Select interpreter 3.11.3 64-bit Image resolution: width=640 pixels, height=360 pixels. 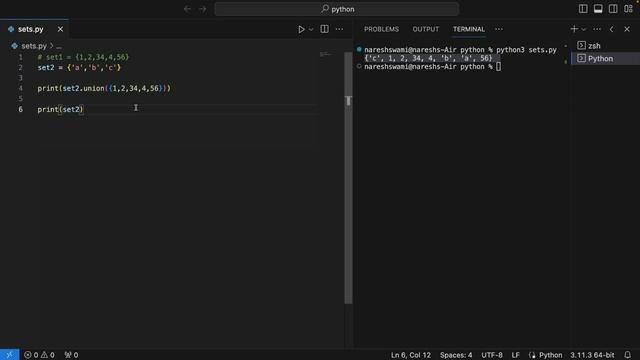click(592, 355)
